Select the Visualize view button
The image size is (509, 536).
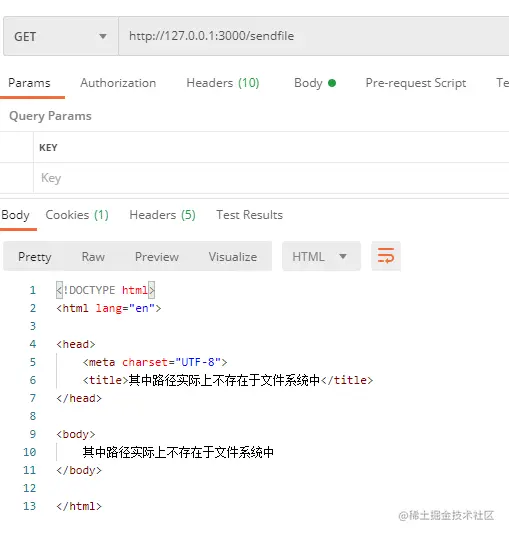coord(233,257)
